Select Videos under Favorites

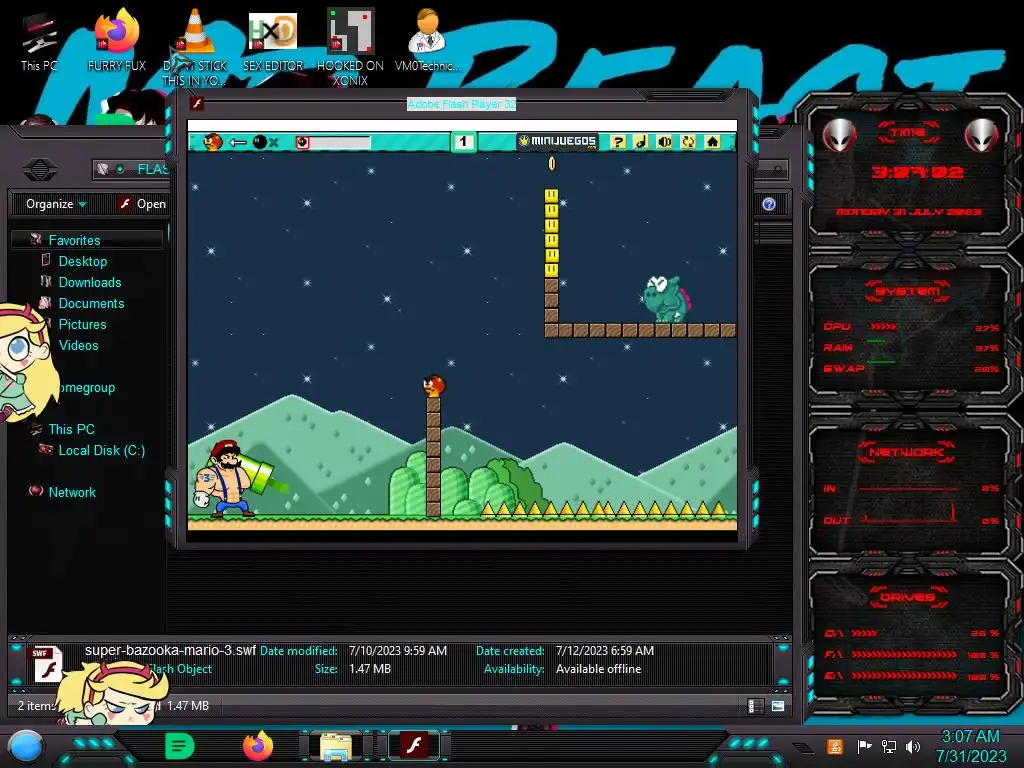pyautogui.click(x=78, y=345)
